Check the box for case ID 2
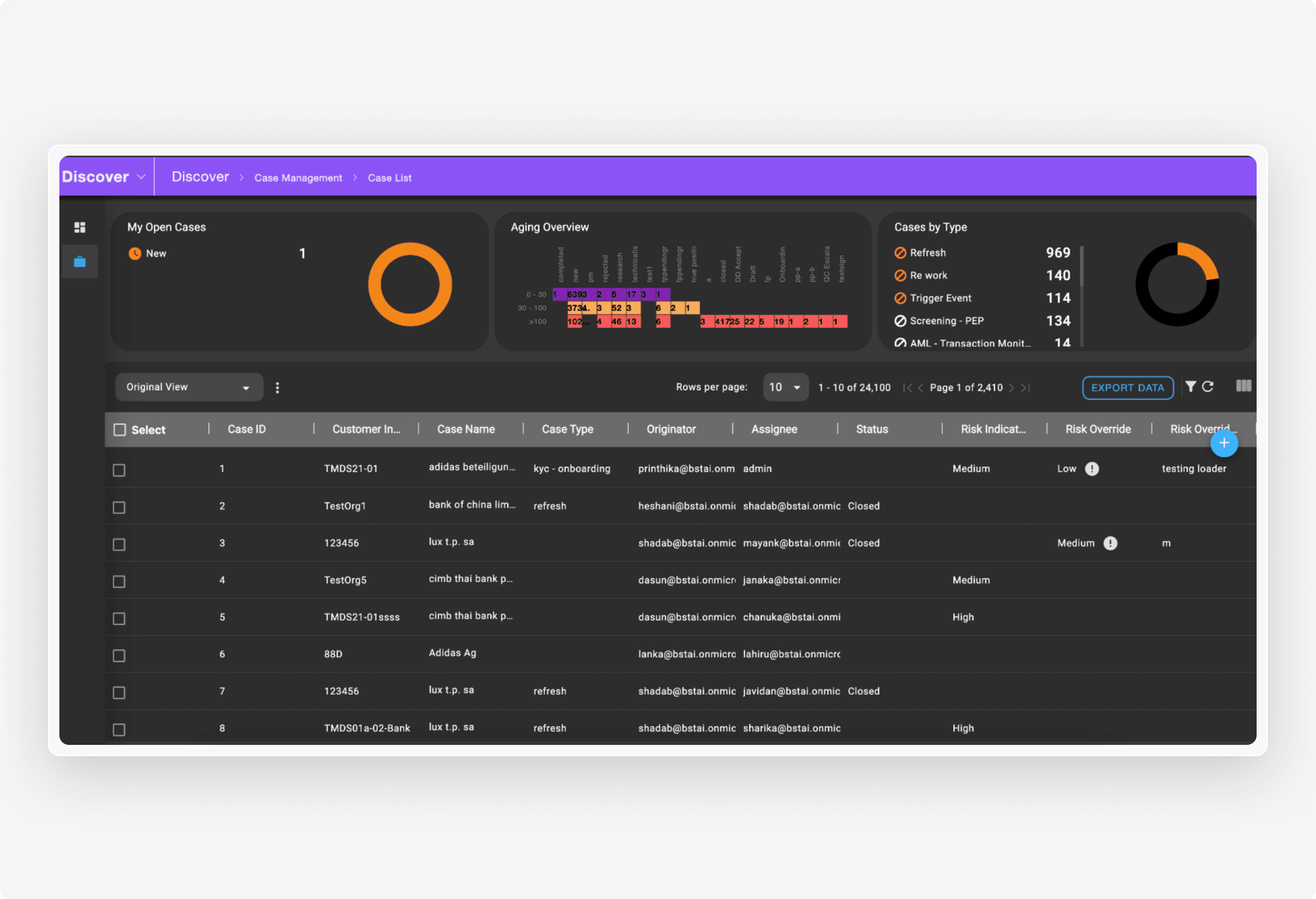The height and width of the screenshot is (899, 1316). 119,508
